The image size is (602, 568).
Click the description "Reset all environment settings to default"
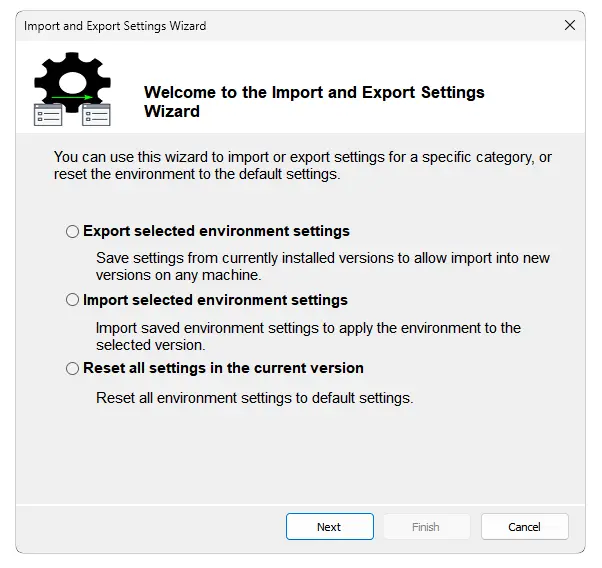[254, 397]
